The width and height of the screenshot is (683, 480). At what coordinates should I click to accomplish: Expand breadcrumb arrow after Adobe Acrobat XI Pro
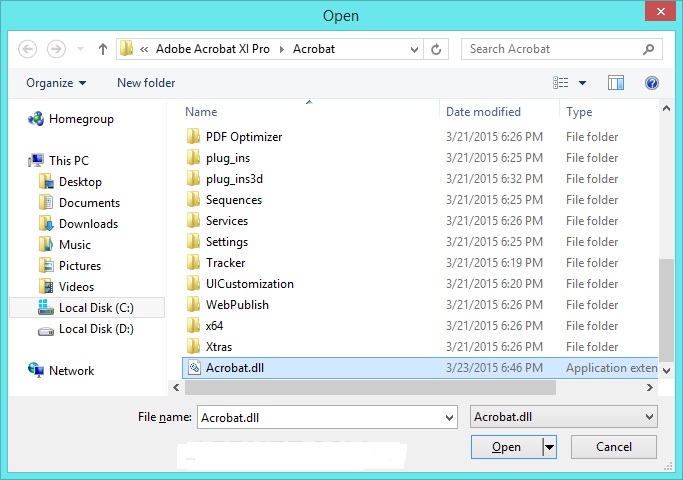pos(281,49)
